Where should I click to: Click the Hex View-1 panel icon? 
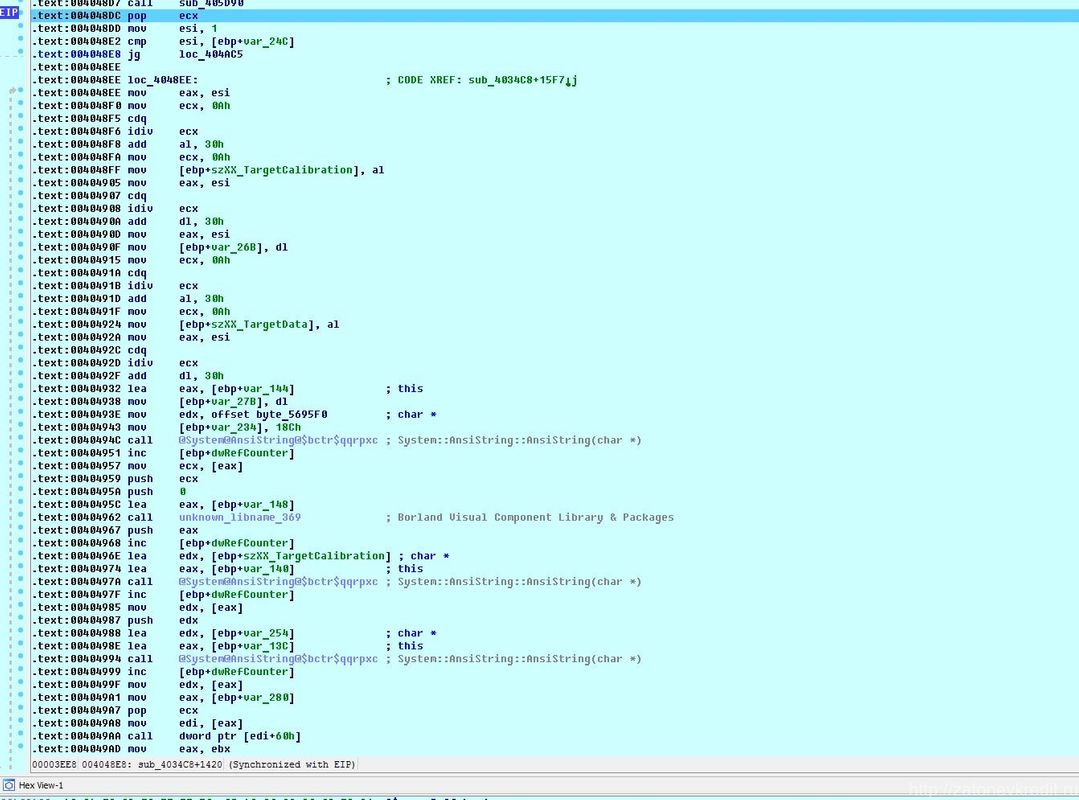(x=9, y=785)
